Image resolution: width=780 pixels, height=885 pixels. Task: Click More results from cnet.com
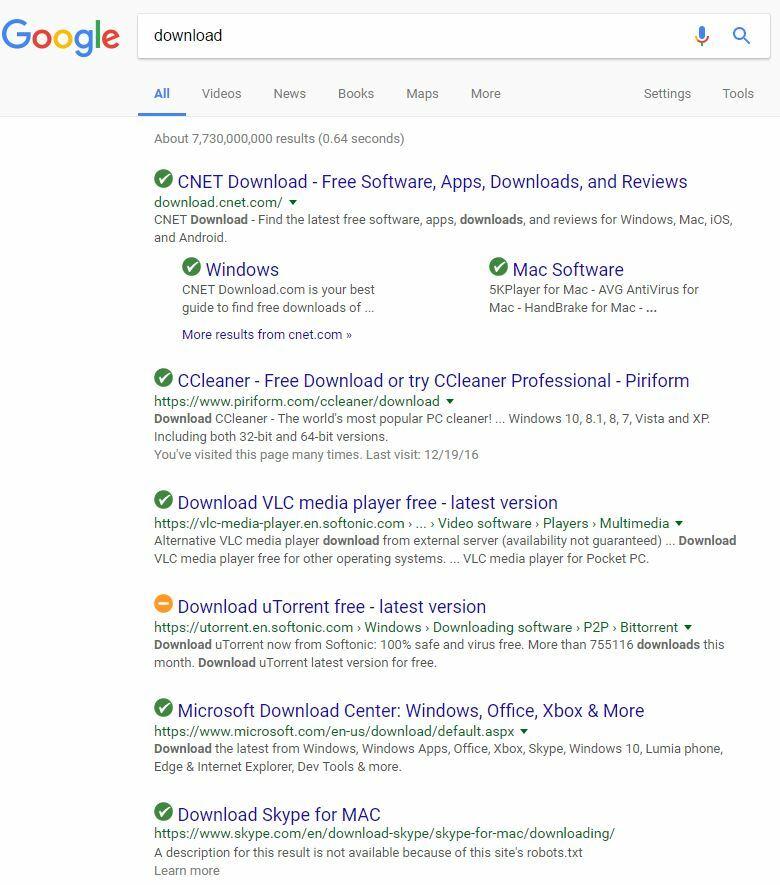click(x=266, y=335)
